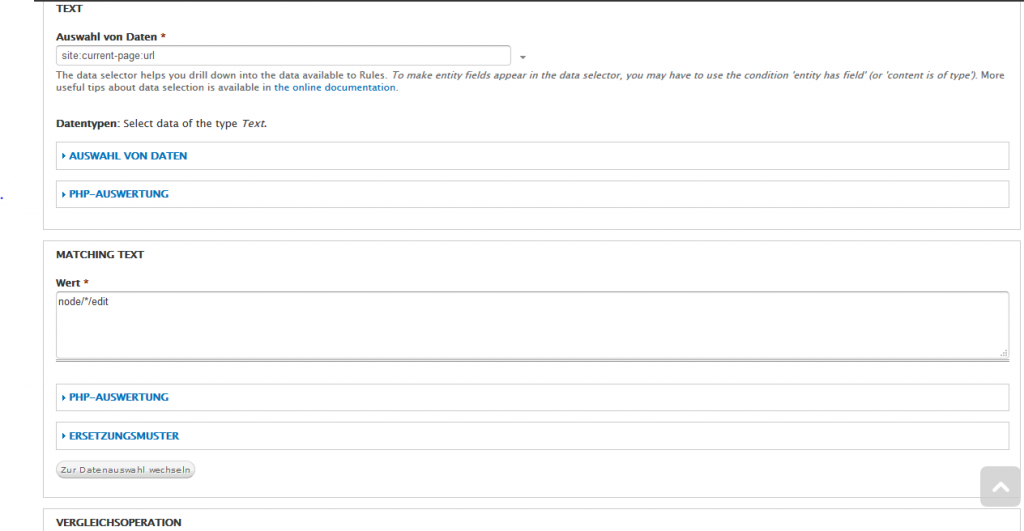Click the MATCHING TEXT section heading
This screenshot has width=1024, height=531.
coord(100,255)
